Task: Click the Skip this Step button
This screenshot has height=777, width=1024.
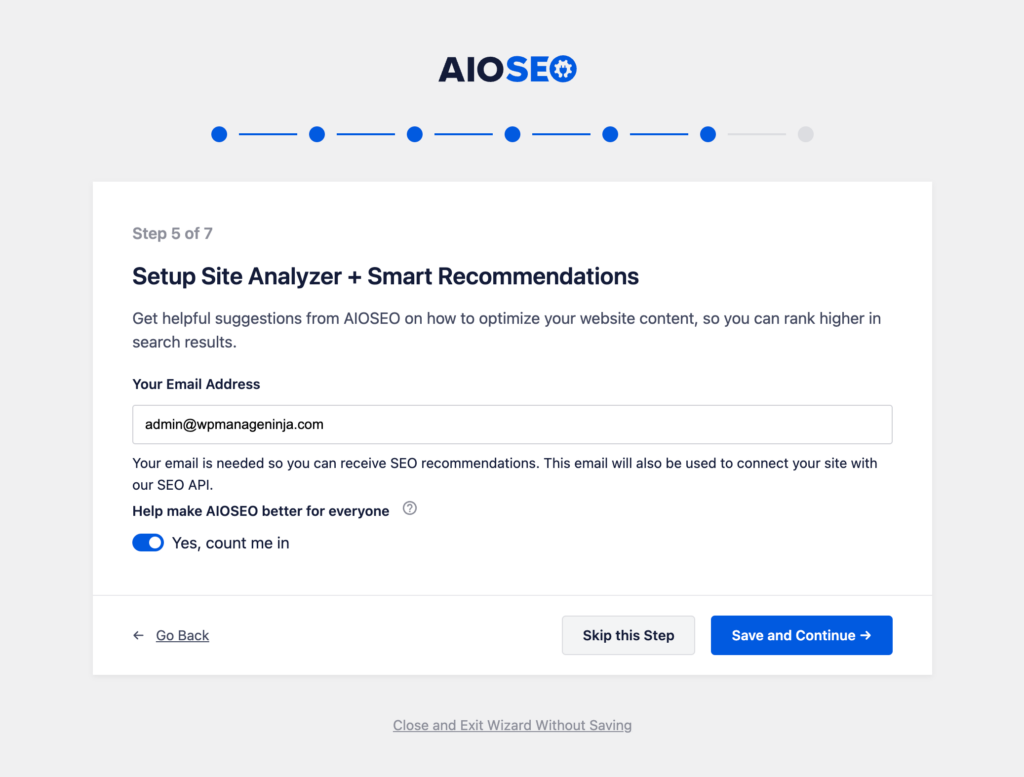Action: [x=628, y=635]
